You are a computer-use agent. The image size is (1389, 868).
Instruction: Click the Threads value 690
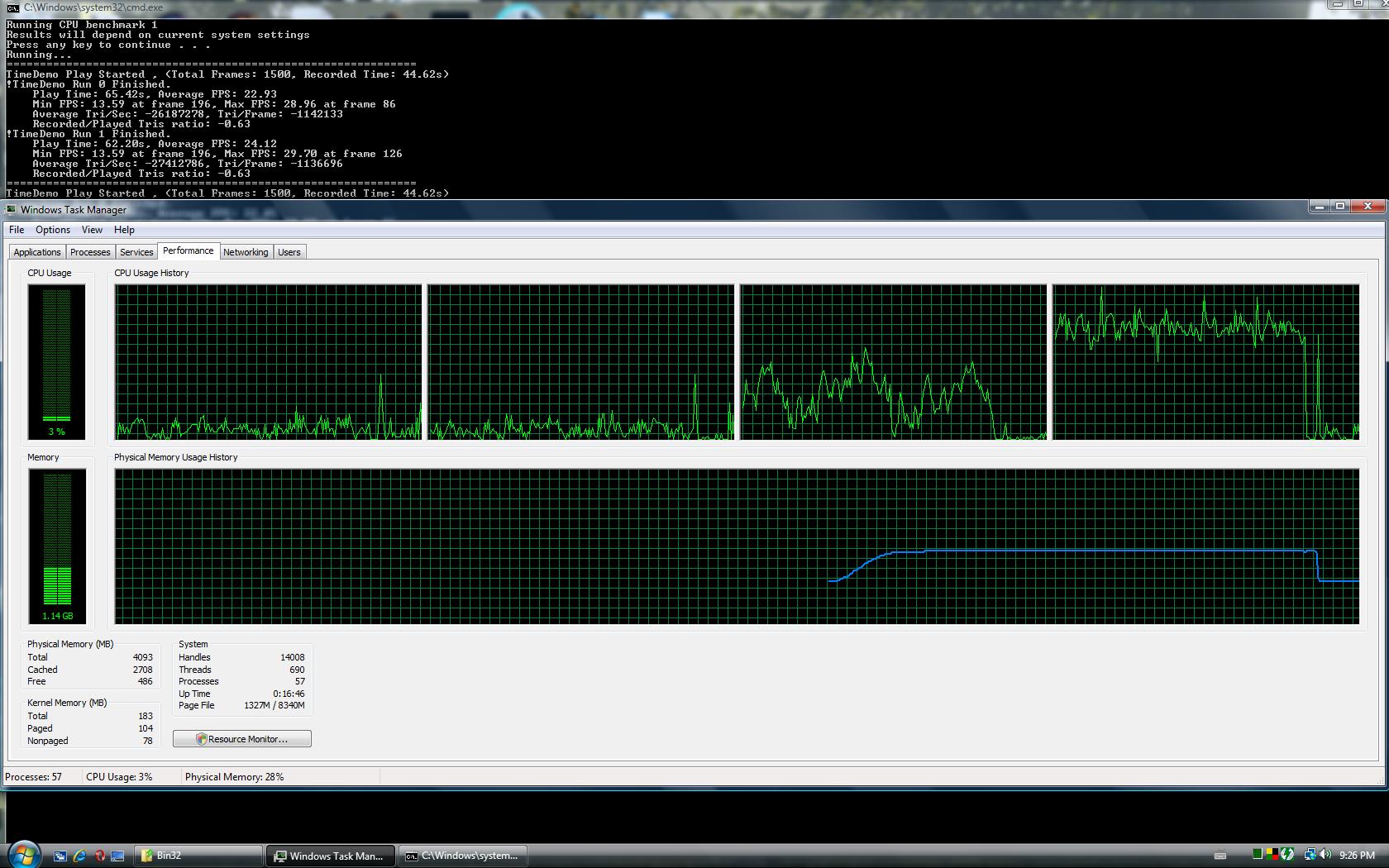(x=298, y=670)
